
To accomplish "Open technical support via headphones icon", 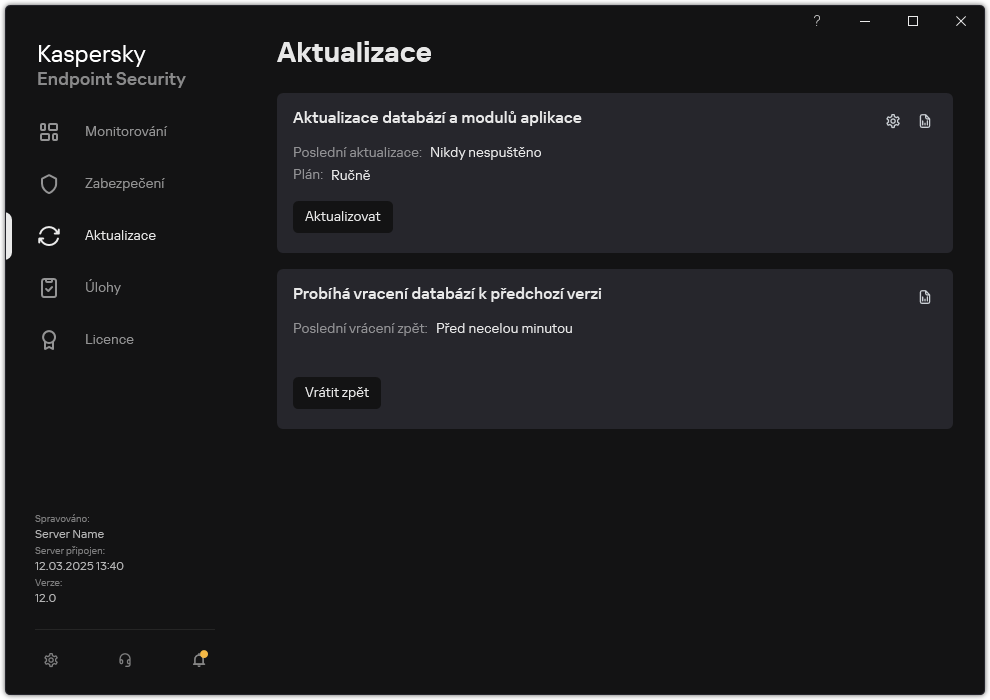I will click(124, 660).
